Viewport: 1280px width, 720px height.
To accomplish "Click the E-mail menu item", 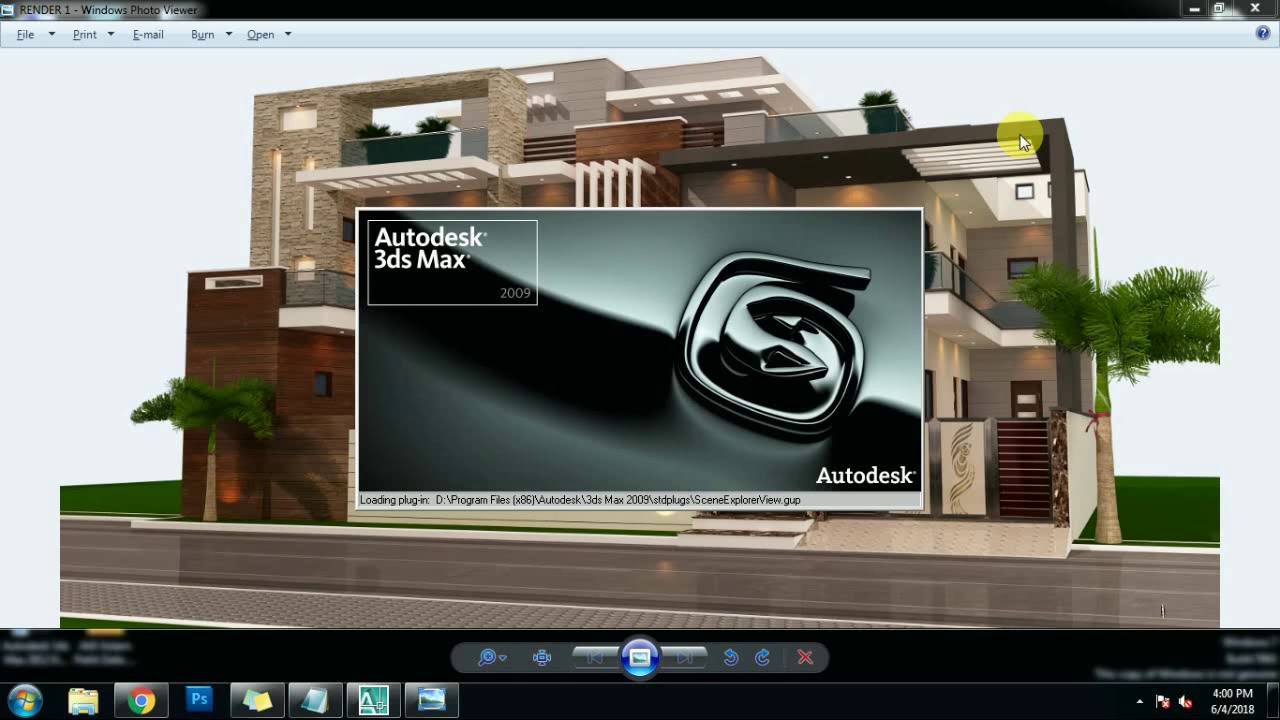I will (x=148, y=34).
